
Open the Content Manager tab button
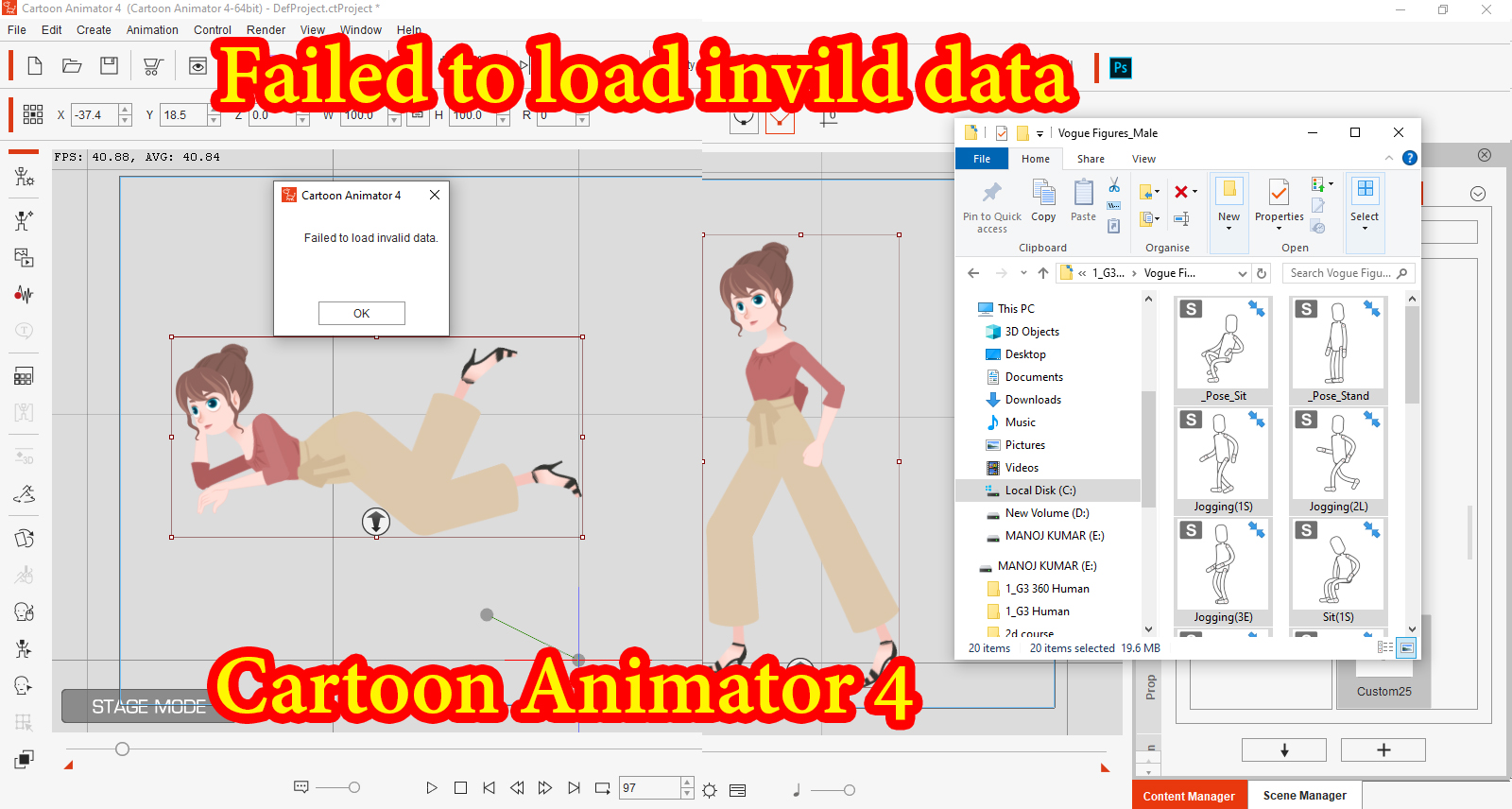tap(1189, 796)
